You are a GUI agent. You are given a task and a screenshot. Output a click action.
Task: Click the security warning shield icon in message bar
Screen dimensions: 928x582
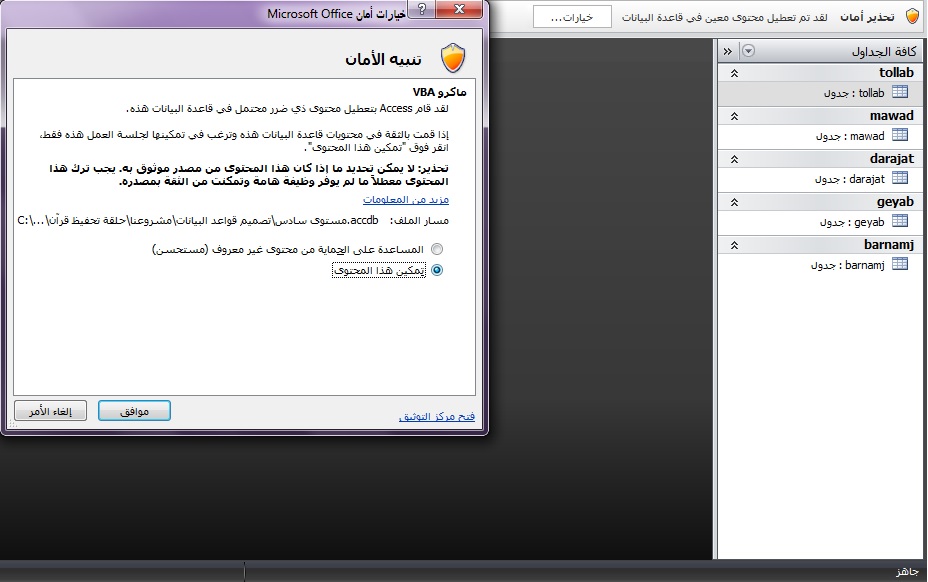pos(913,17)
